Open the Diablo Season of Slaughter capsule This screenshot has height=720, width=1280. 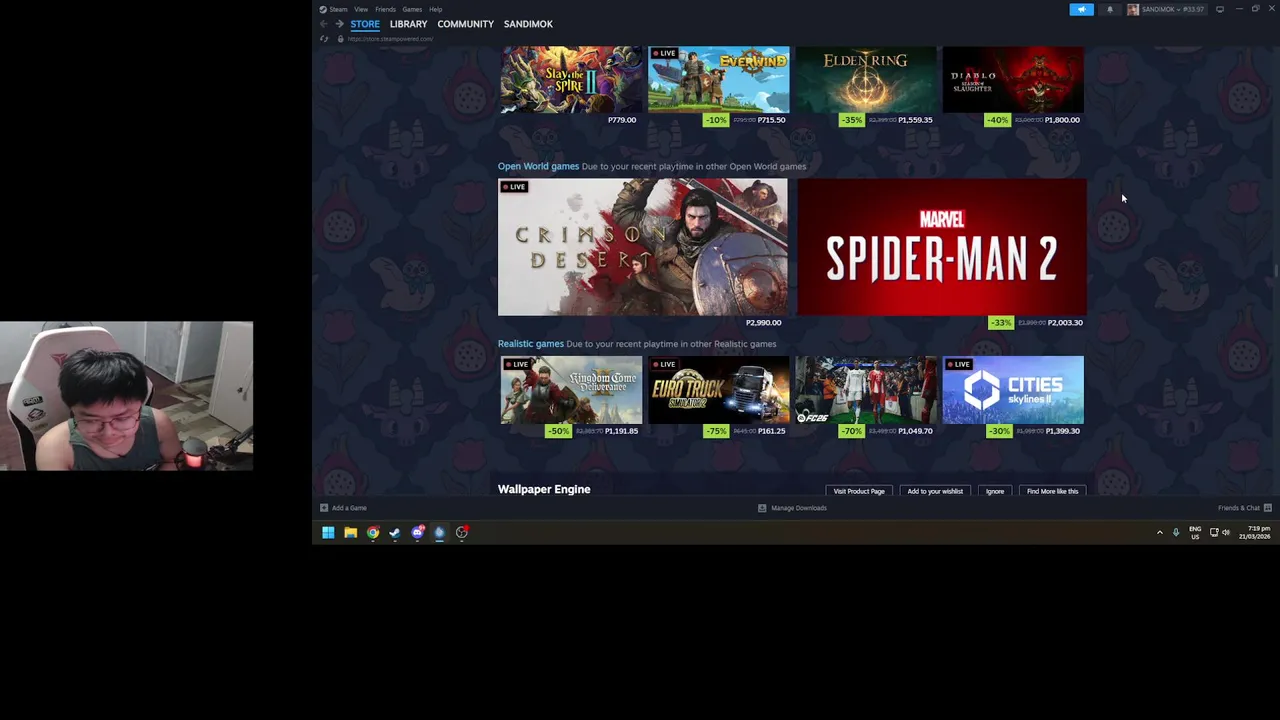pos(1012,79)
